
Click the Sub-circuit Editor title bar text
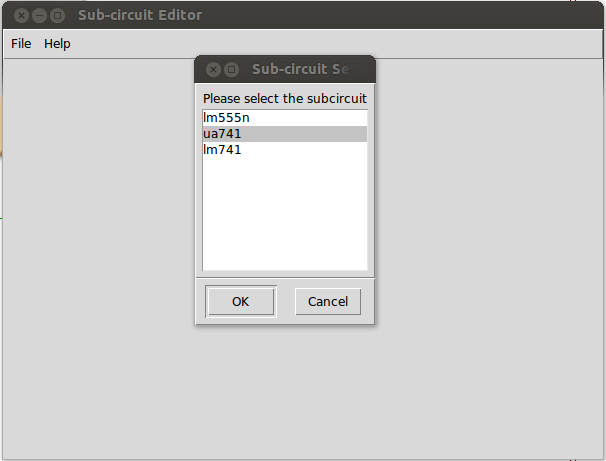140,15
